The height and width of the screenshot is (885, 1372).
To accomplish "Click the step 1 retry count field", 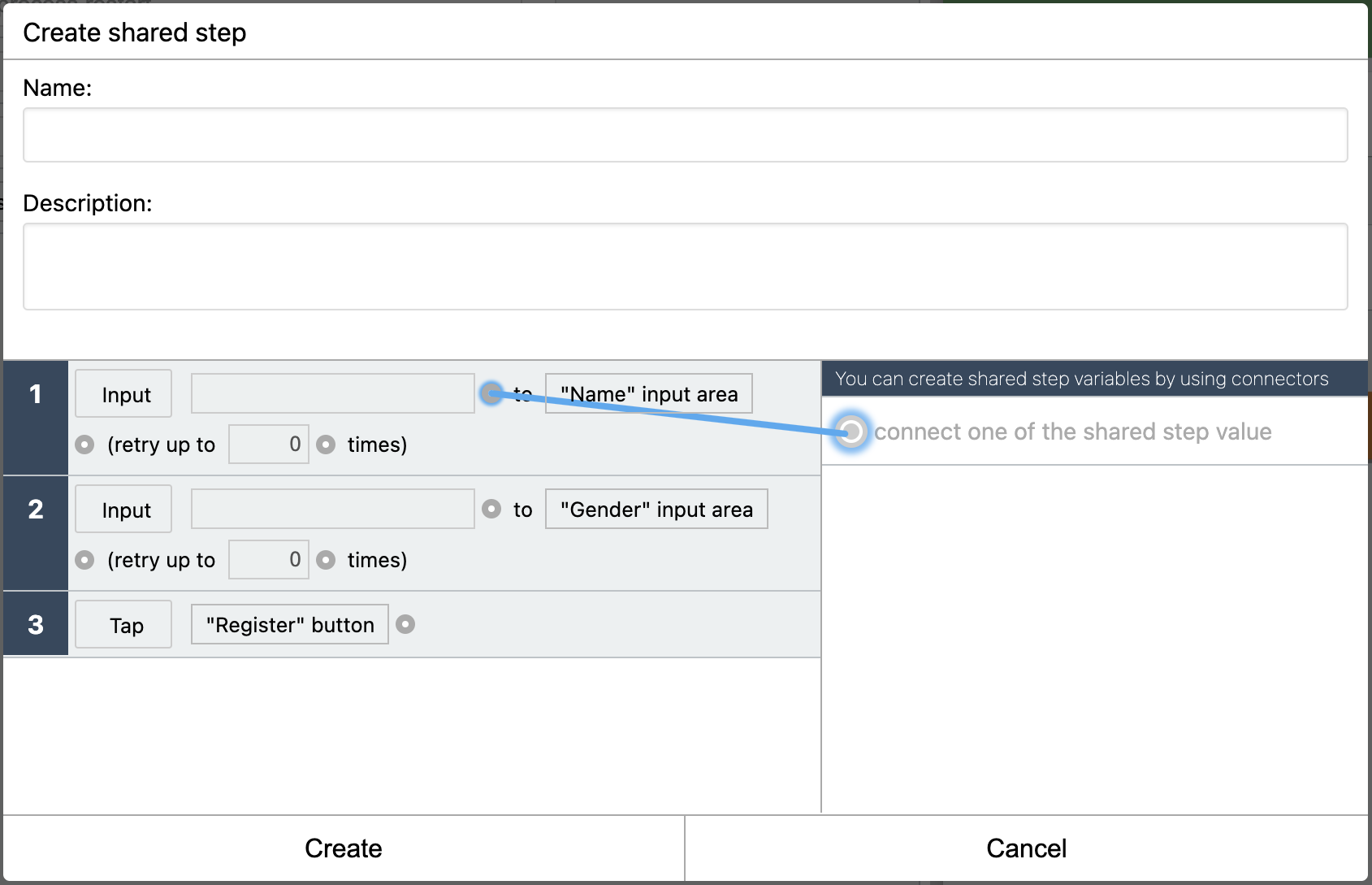I will pyautogui.click(x=269, y=444).
